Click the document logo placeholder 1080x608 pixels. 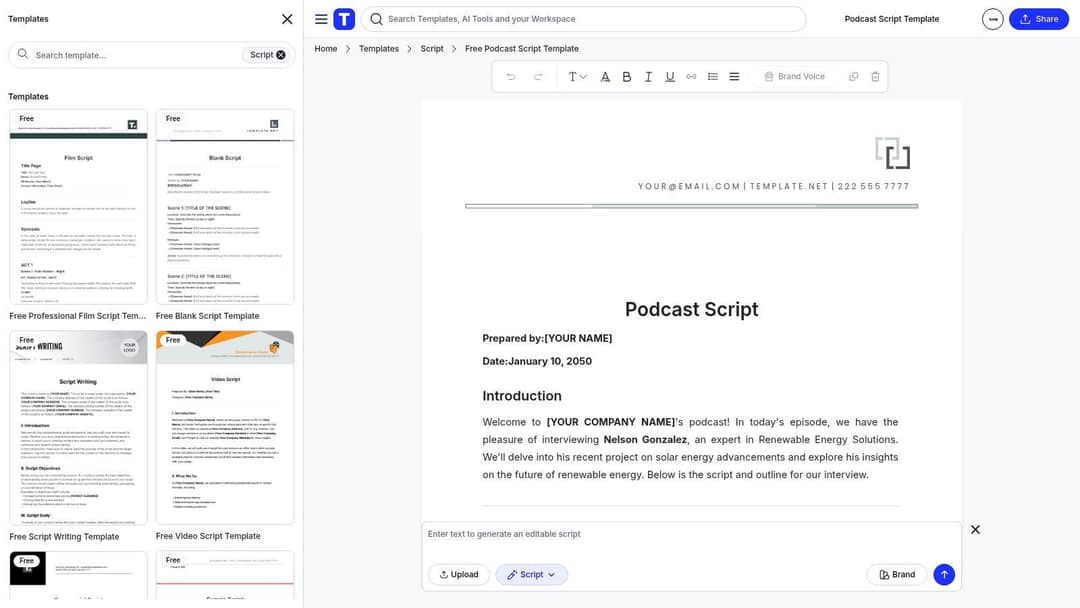pos(893,153)
